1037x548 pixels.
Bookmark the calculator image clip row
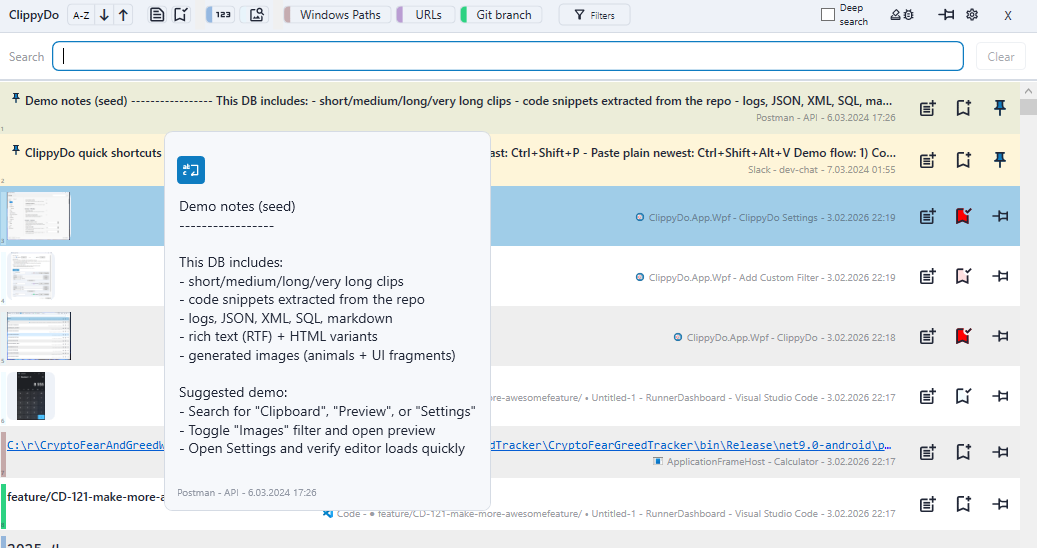964,396
